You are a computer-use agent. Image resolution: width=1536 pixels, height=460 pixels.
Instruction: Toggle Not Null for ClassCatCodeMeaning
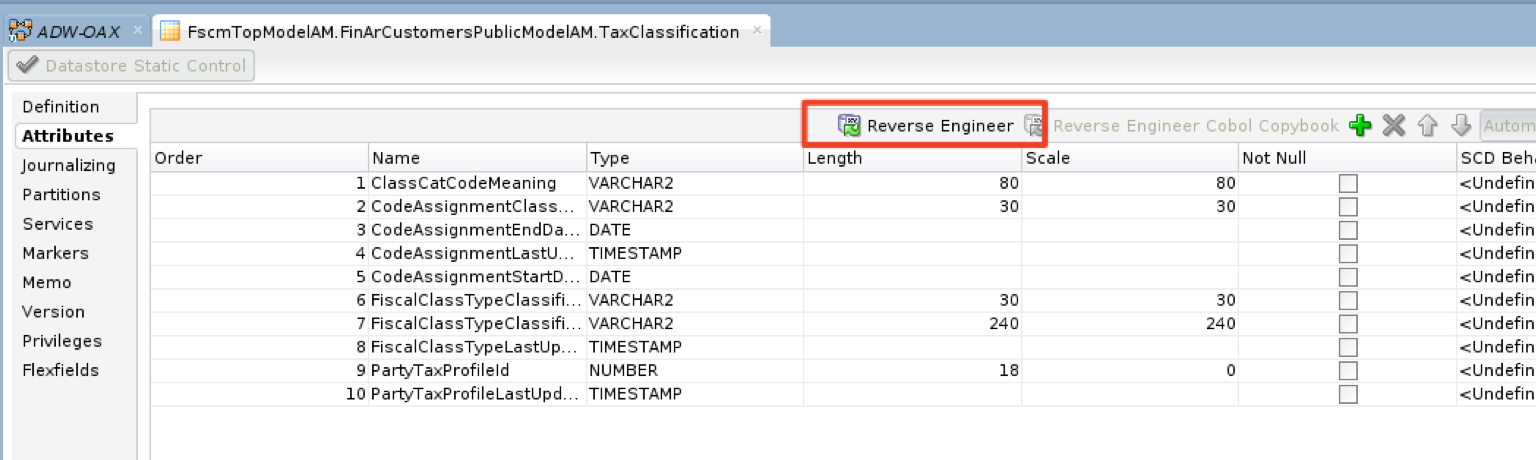coord(1348,184)
